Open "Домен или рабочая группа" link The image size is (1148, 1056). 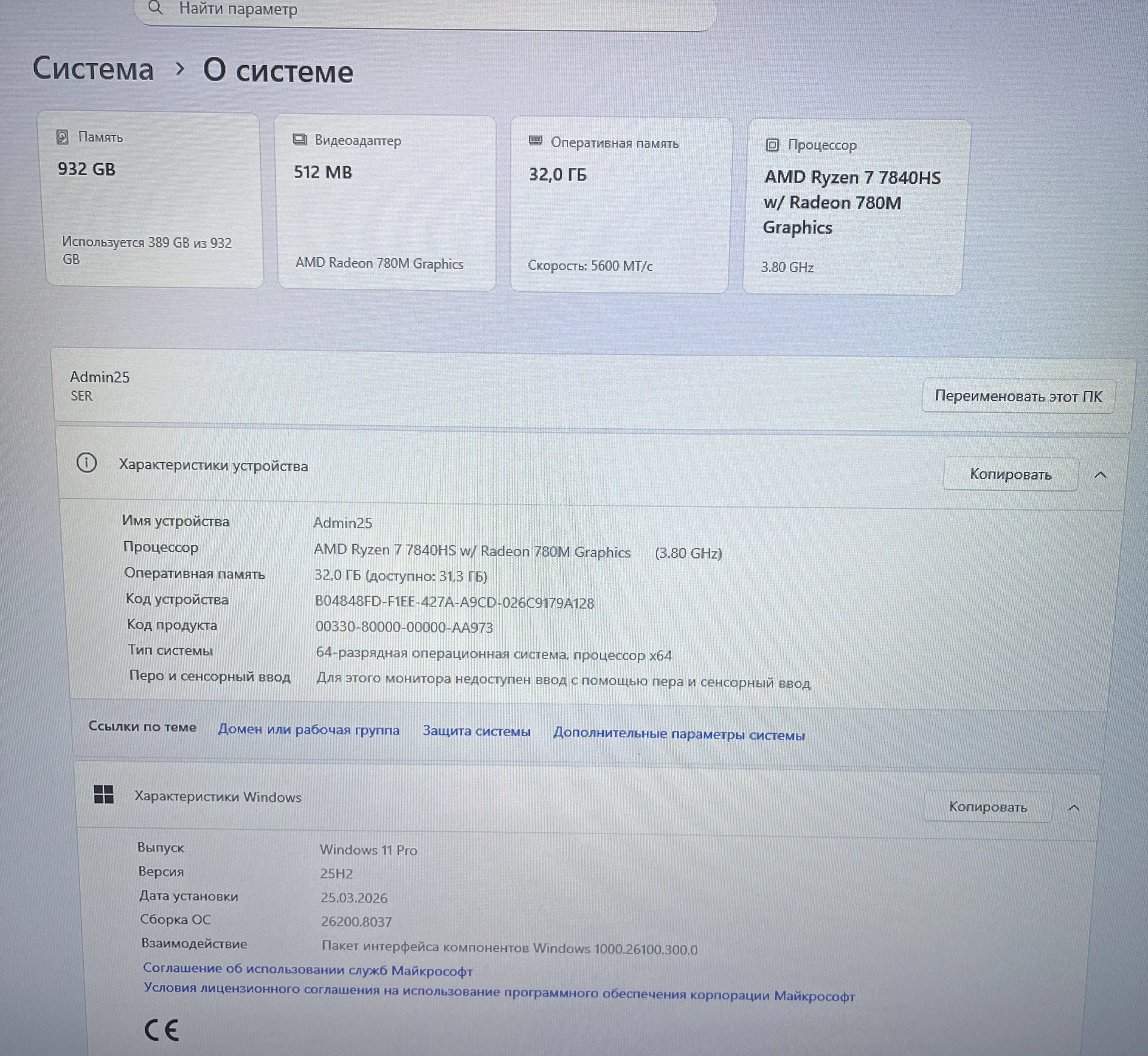pyautogui.click(x=309, y=730)
